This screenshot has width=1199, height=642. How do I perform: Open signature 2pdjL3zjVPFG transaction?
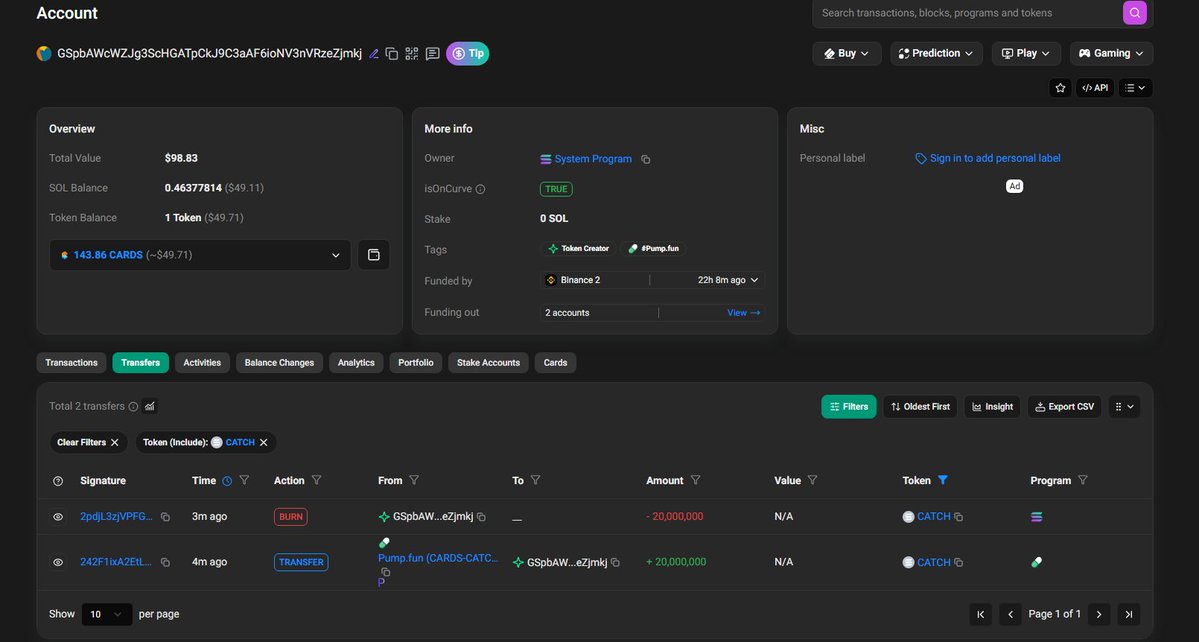click(116, 517)
